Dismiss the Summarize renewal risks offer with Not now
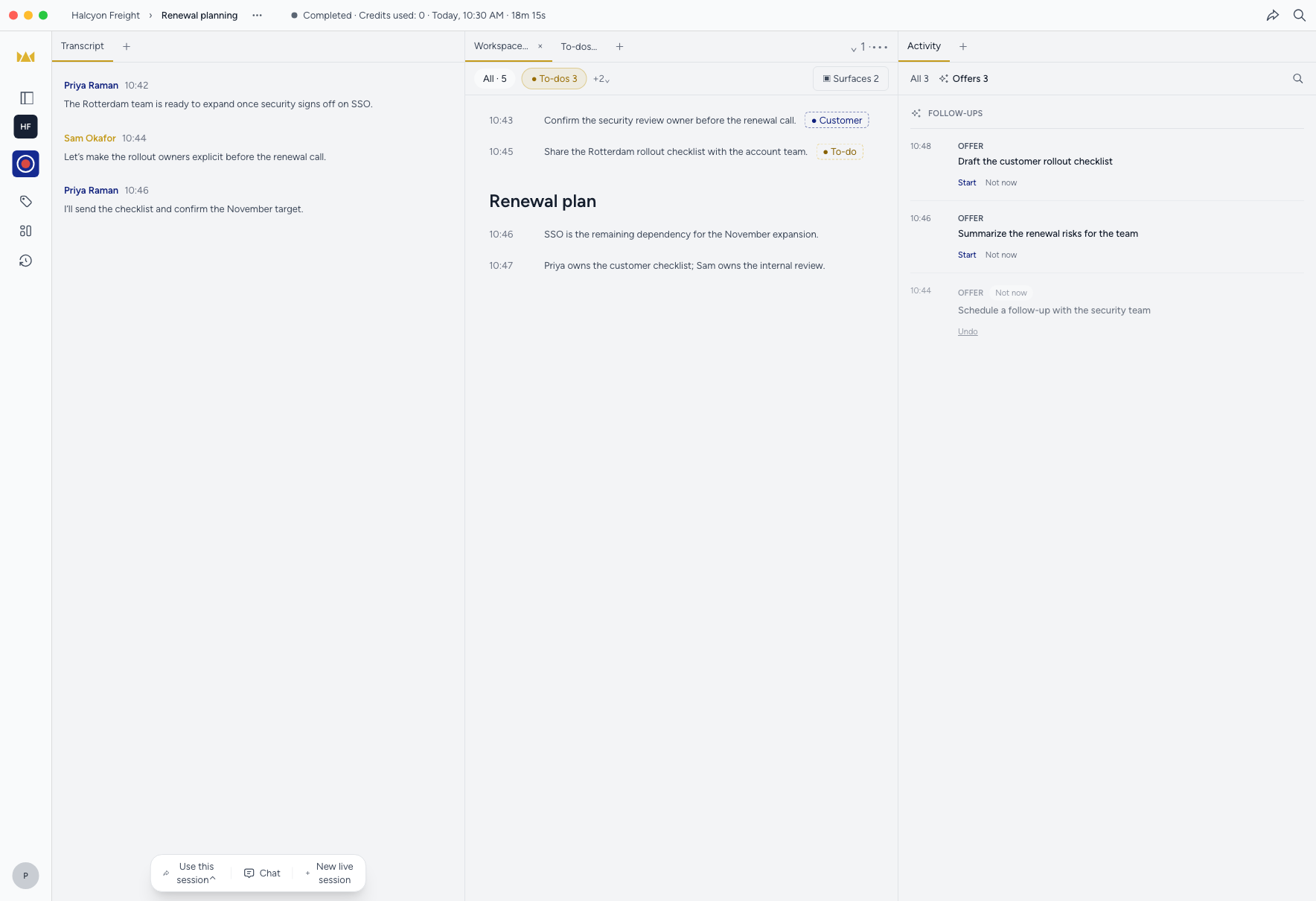Screen dimensions: 1316x901 1001,255
